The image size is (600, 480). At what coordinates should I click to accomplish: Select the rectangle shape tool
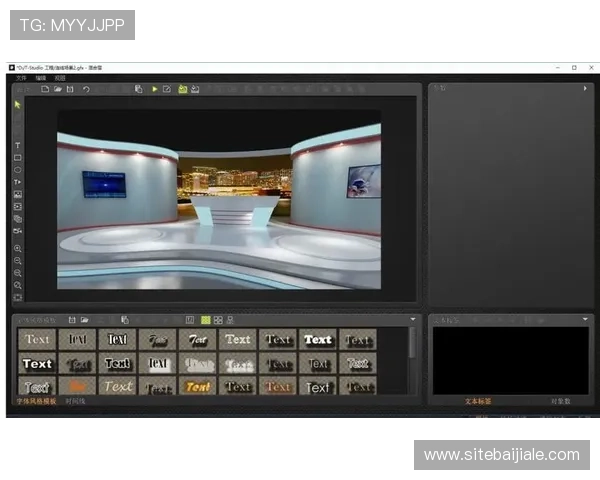(x=17, y=158)
